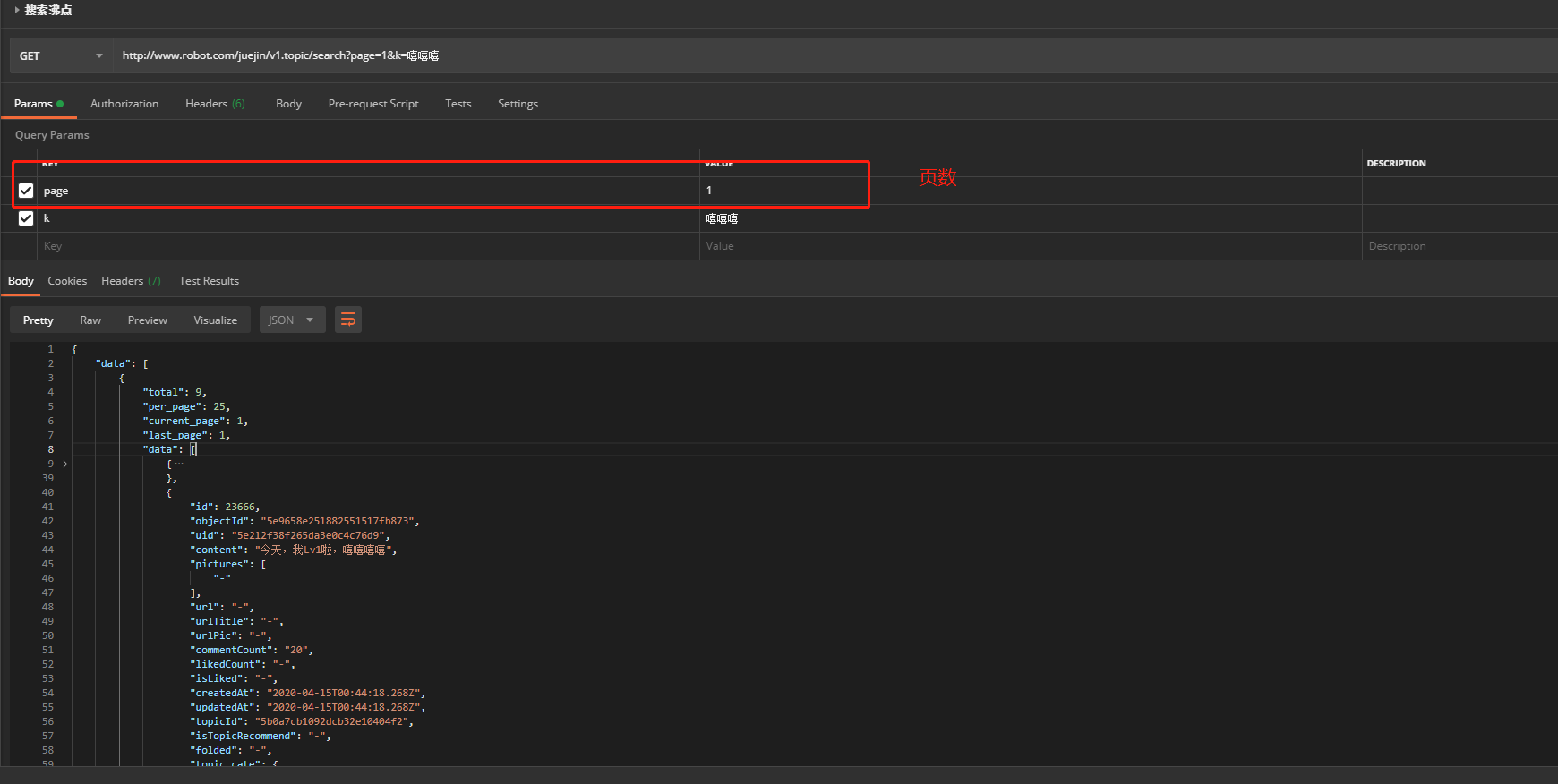1558x784 pixels.
Task: Switch to the Tests tab
Action: coord(458,104)
